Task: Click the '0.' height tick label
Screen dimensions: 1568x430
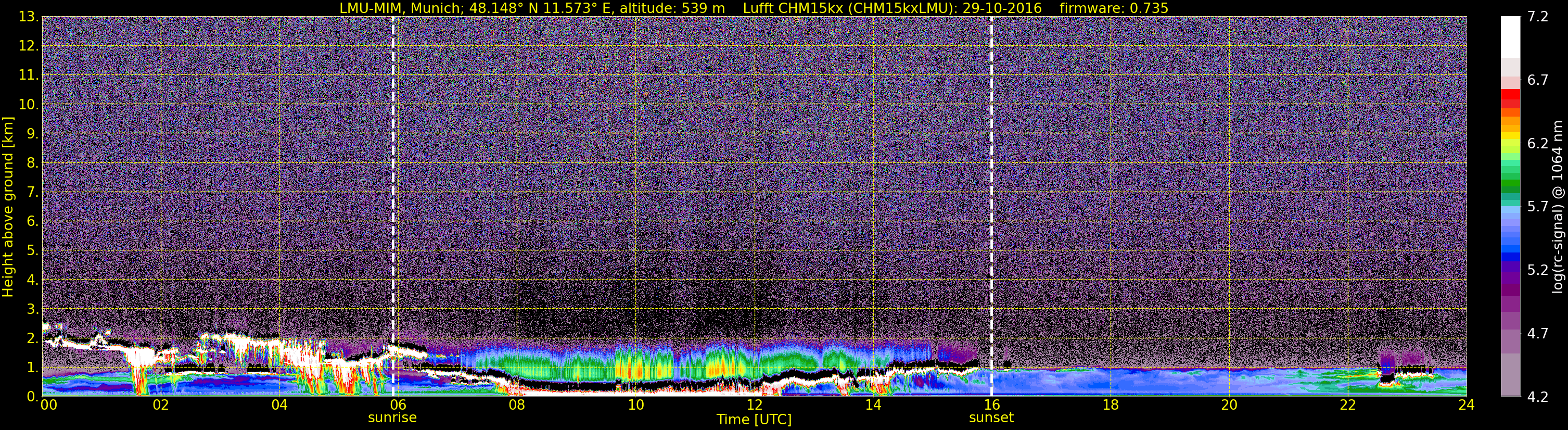Action: (32, 397)
